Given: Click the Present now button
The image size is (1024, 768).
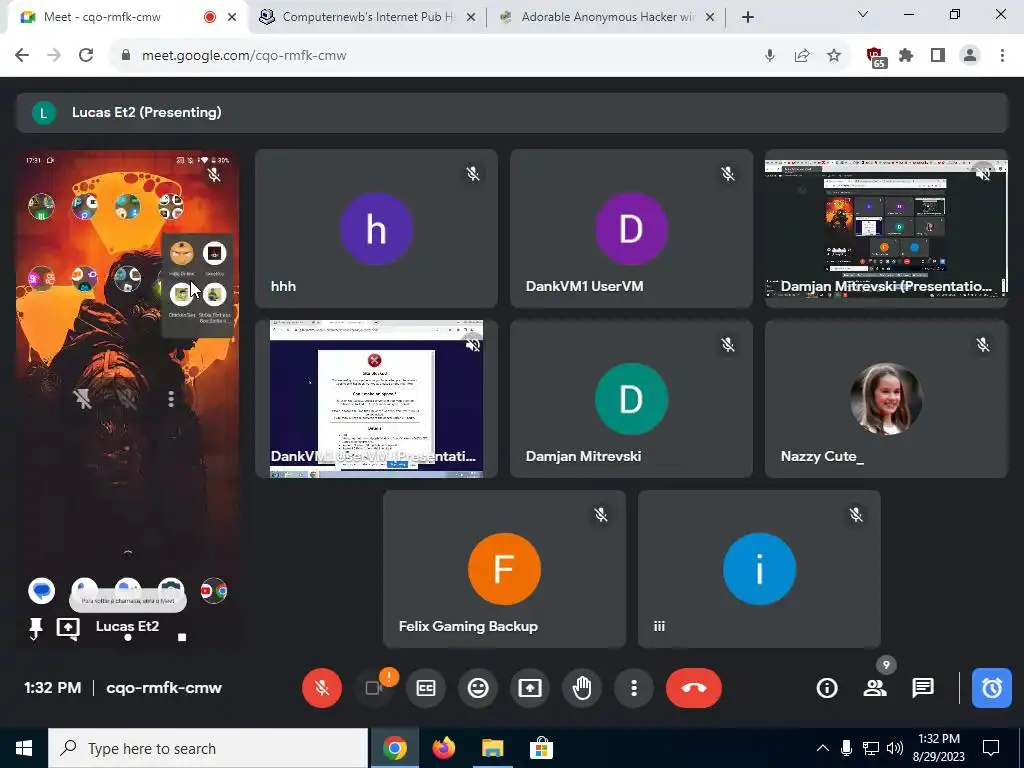Looking at the screenshot, I should [530, 688].
